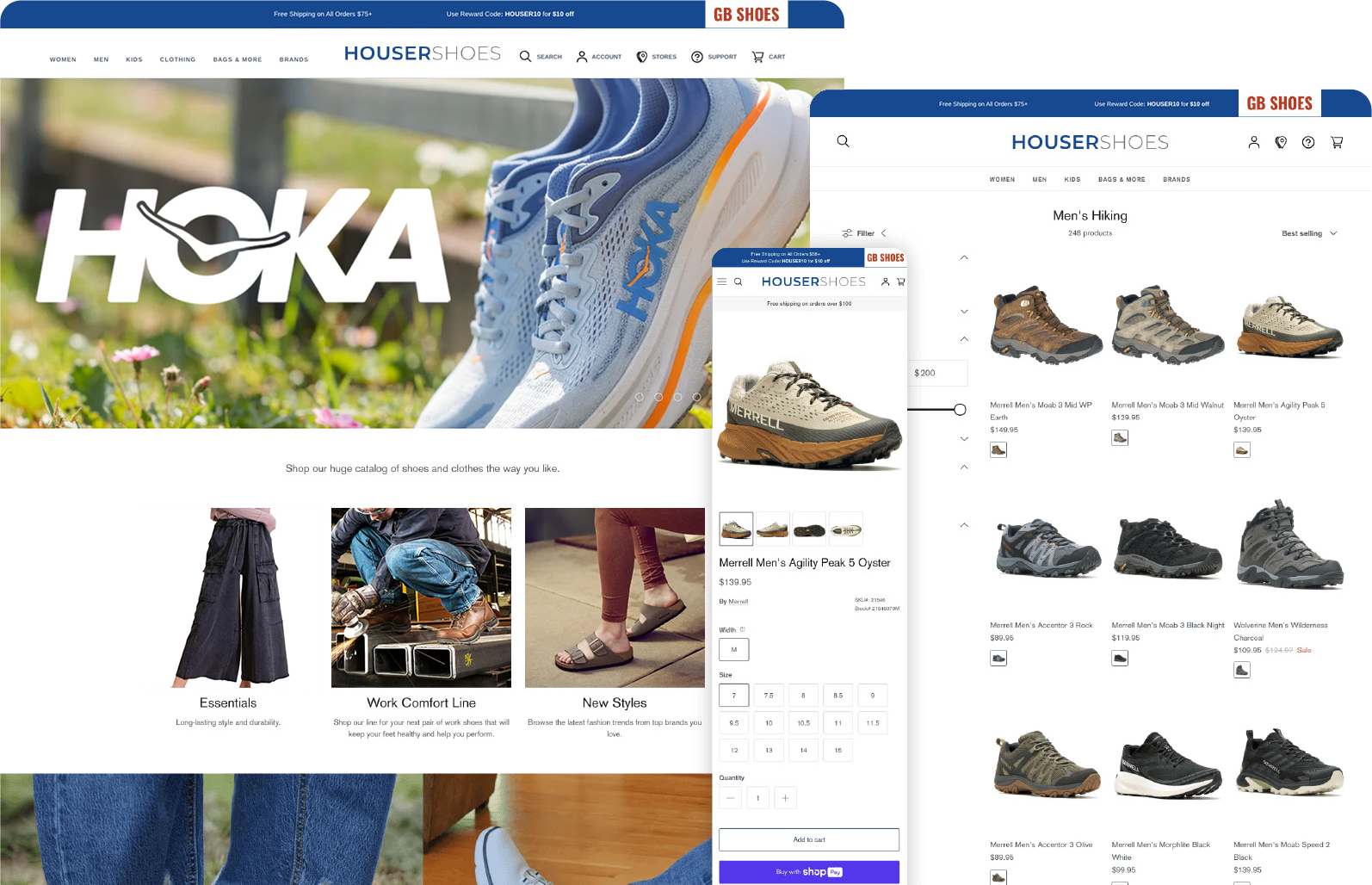Screen dimensions: 1372x885
Task: Open BAGS & MORE on the homepage
Action: coord(238,59)
